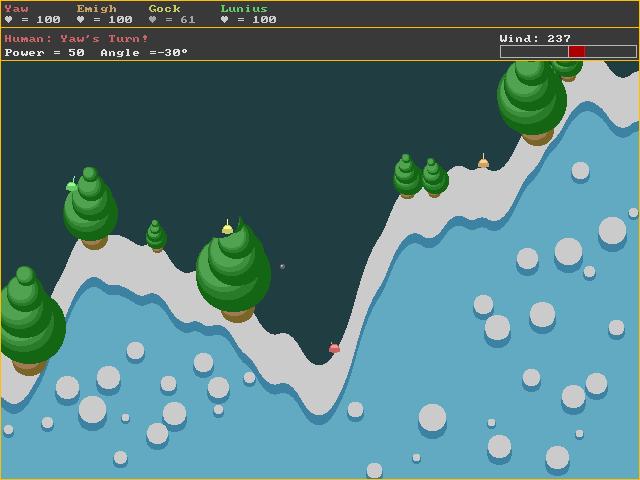
Task: Click the yellow tank atop the tree
Action: (x=227, y=228)
